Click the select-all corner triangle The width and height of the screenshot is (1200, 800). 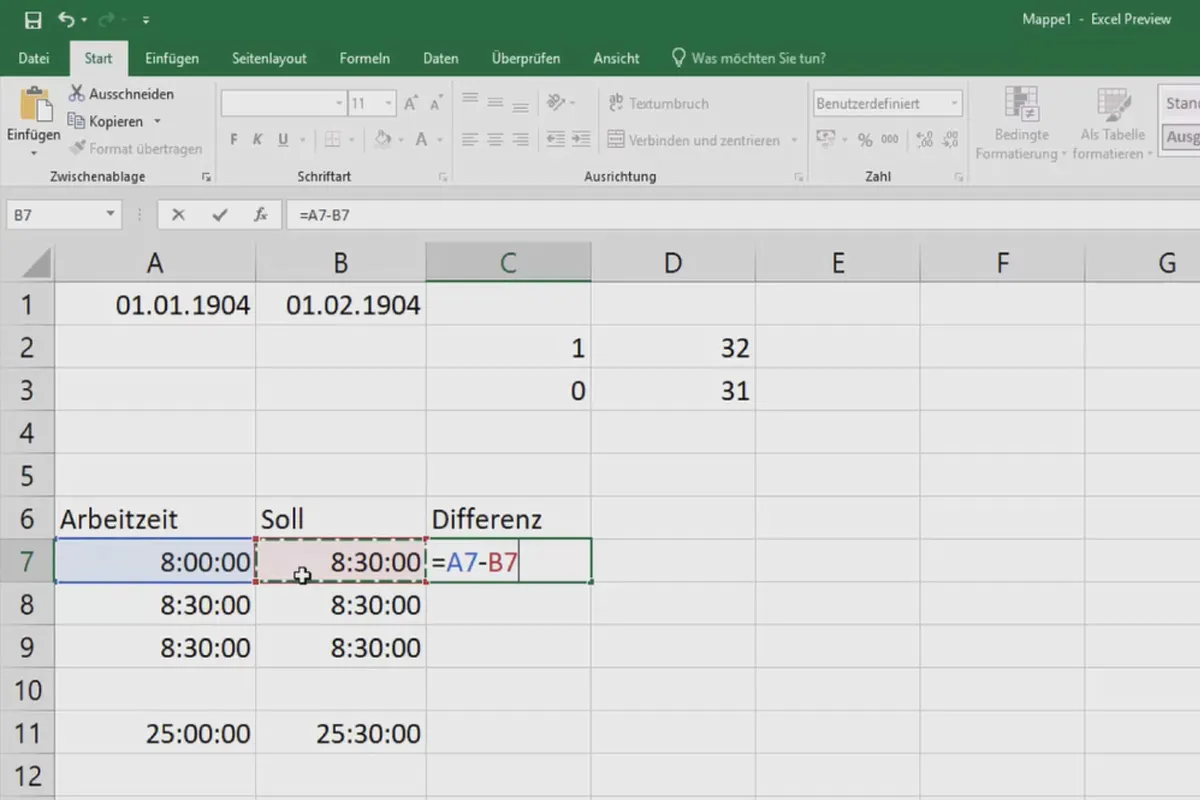[x=37, y=263]
